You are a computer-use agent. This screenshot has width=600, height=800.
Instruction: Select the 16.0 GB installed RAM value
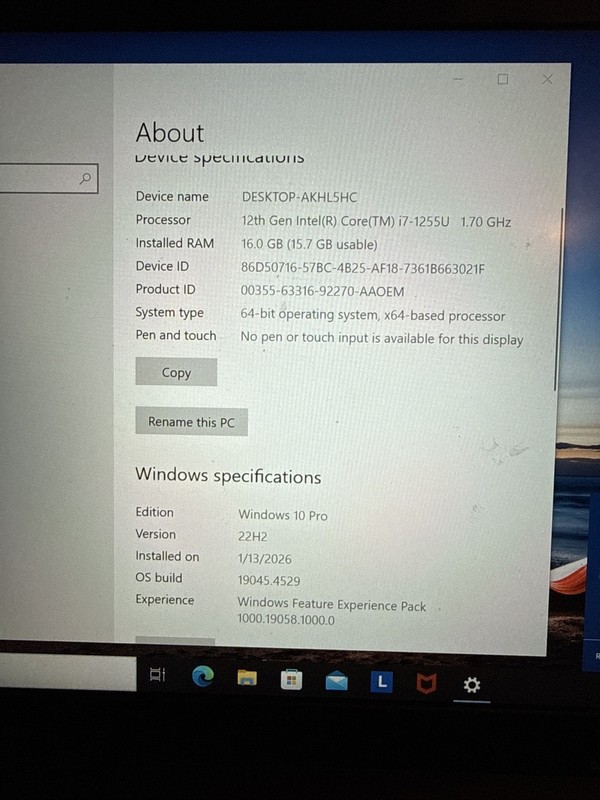[309, 244]
